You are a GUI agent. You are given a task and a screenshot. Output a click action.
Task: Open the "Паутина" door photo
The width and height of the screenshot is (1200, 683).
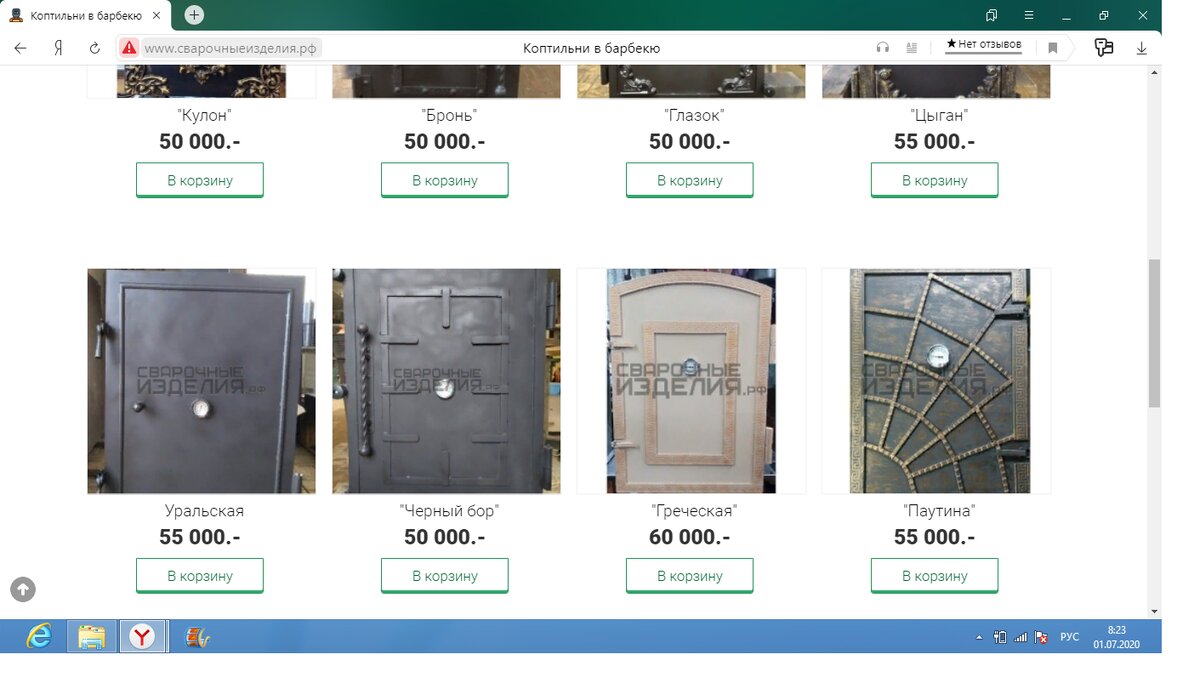pyautogui.click(x=936, y=381)
